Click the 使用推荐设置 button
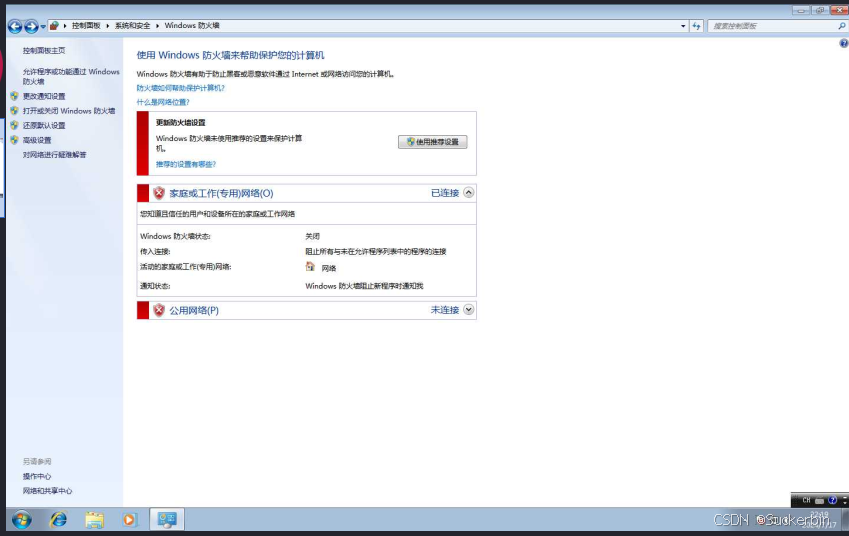The image size is (849, 536). pyautogui.click(x=433, y=142)
